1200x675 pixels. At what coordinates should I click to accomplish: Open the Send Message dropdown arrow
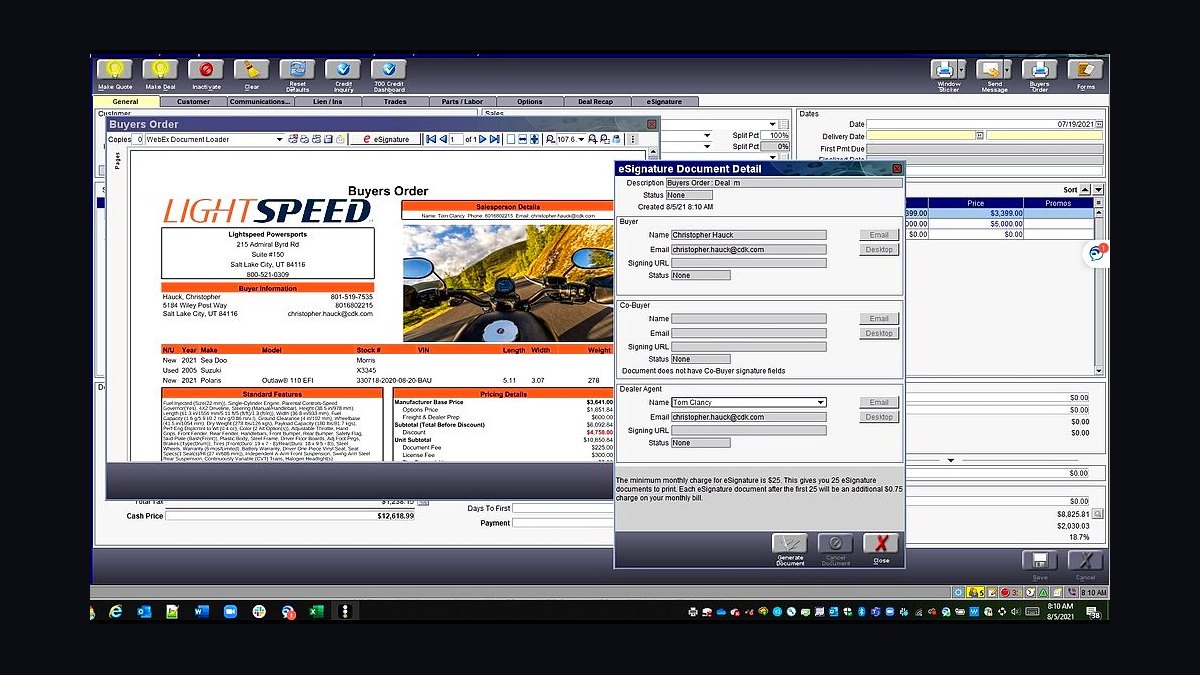pos(1006,70)
